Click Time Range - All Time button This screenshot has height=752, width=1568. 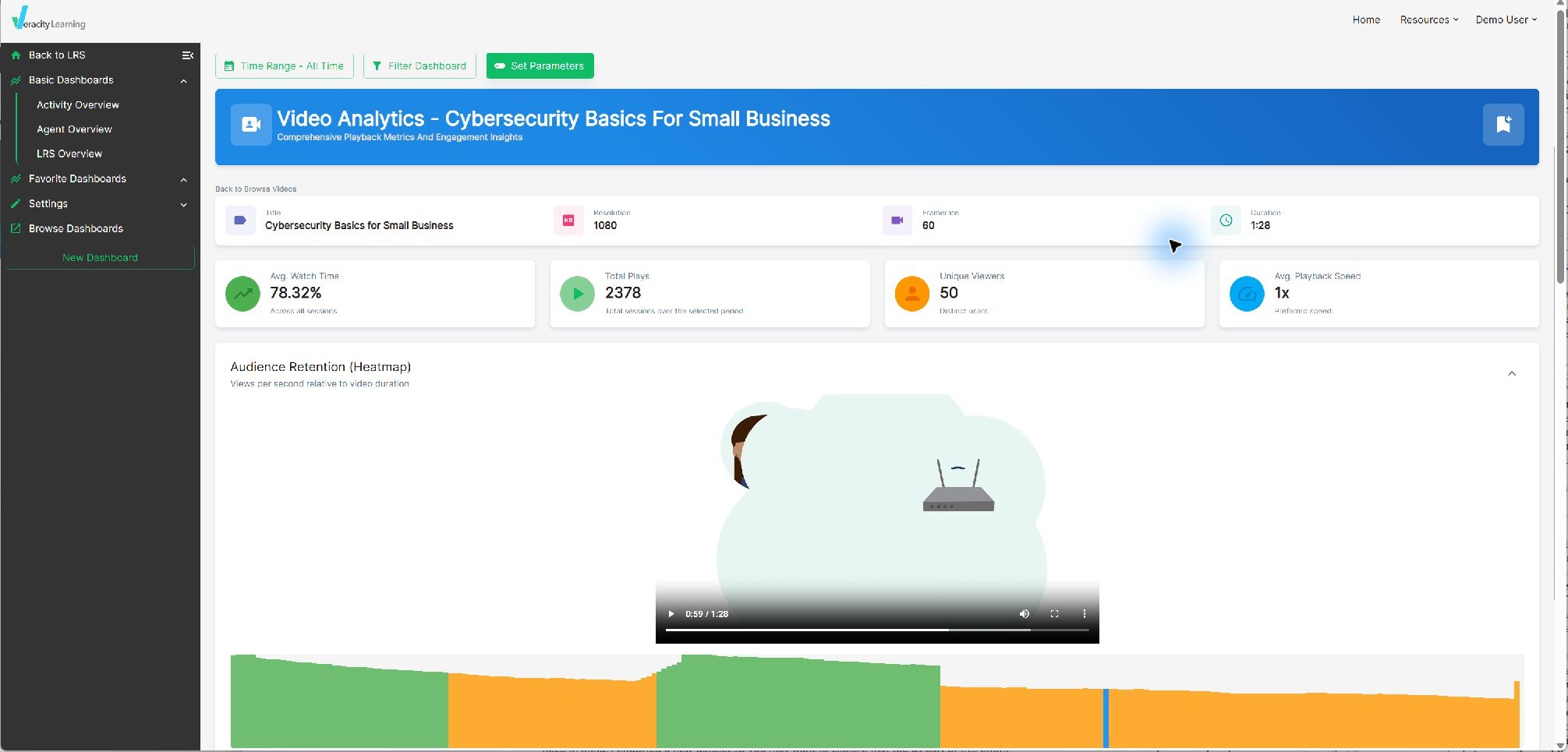tap(284, 66)
